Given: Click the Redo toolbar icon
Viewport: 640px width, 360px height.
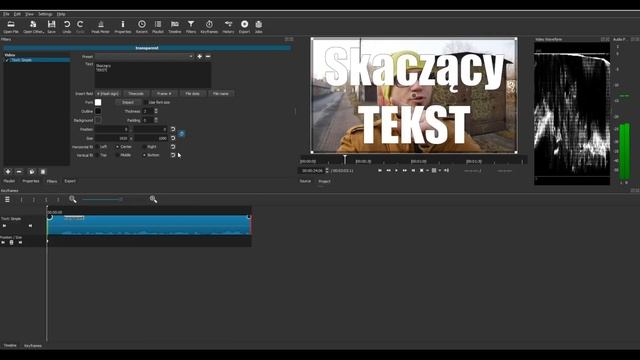Looking at the screenshot, I should tap(80, 27).
